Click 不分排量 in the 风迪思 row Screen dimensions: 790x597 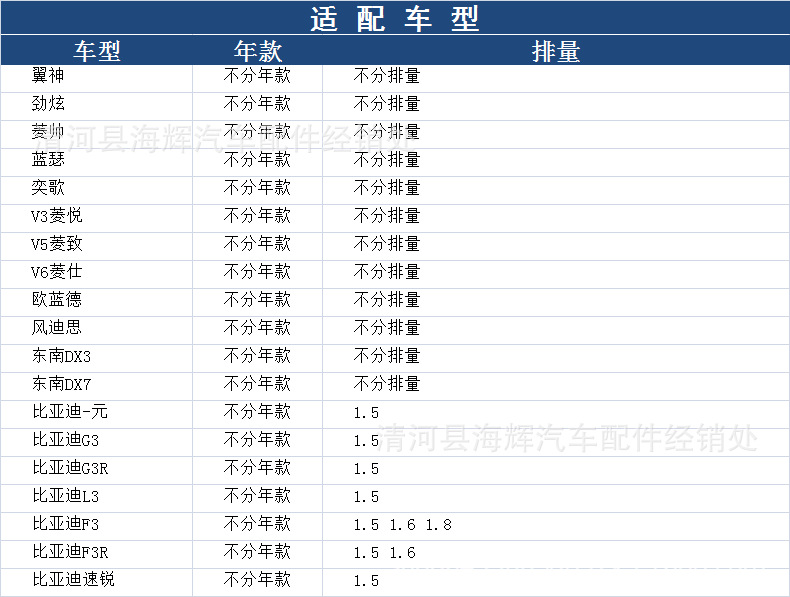pyautogui.click(x=387, y=327)
